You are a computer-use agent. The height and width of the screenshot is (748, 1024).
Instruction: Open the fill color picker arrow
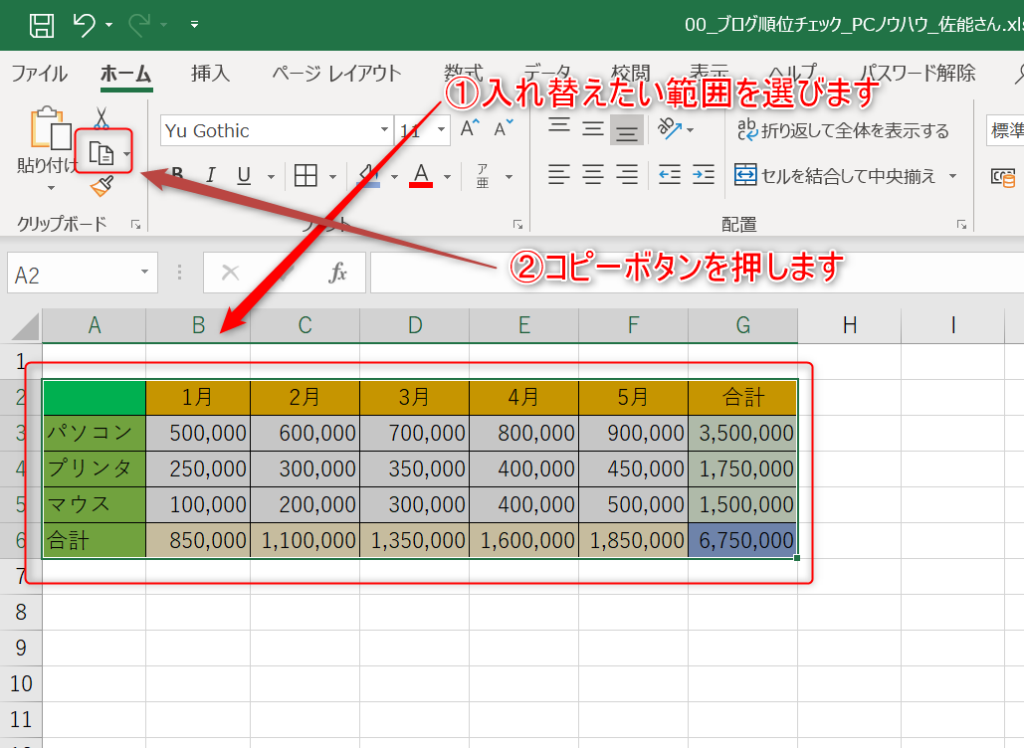(x=394, y=176)
